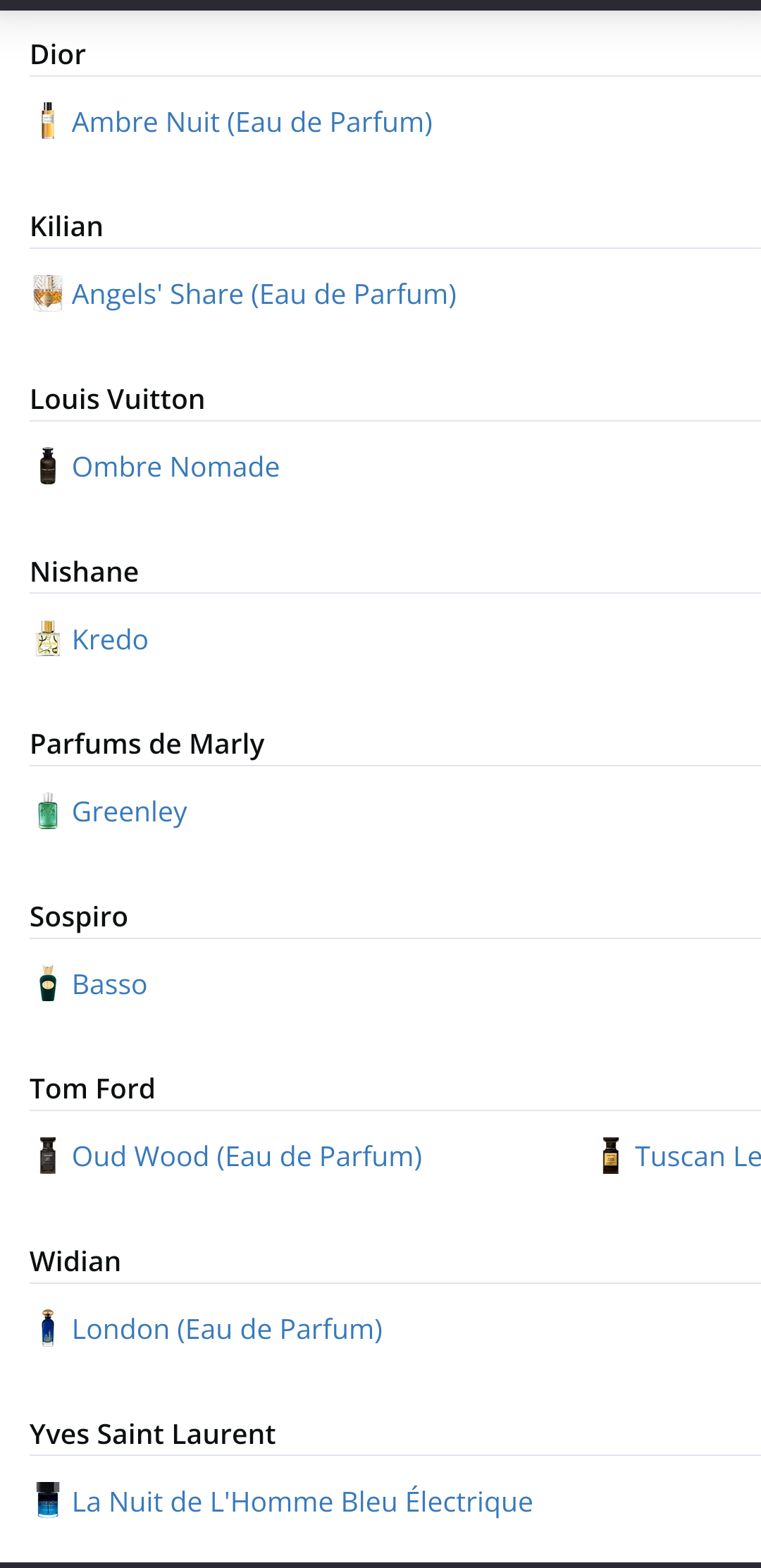The height and width of the screenshot is (1568, 761).
Task: Open the Kredo perfume link
Action: click(111, 640)
